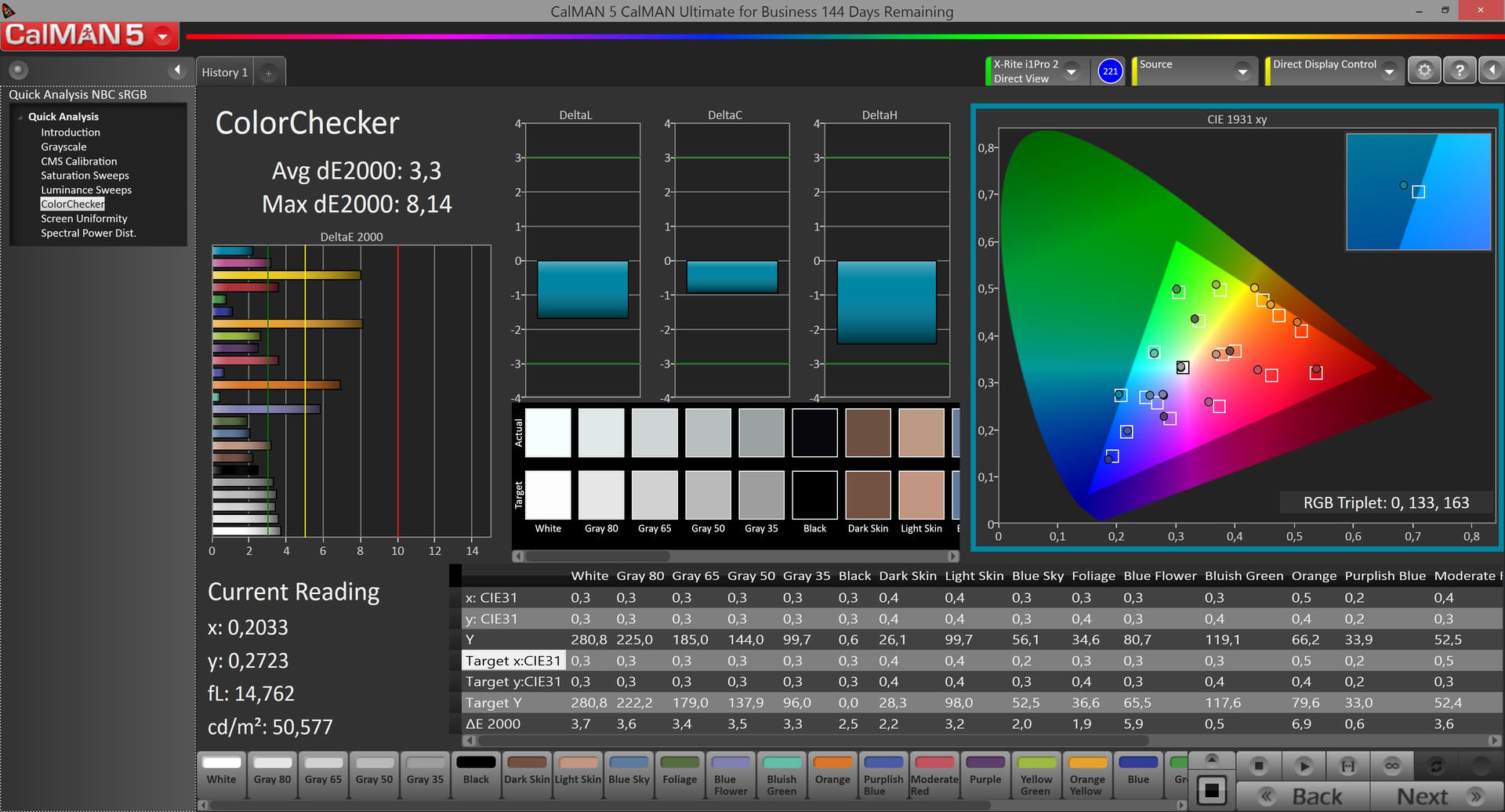Click the bracketed single-read icon
The width and height of the screenshot is (1505, 812).
pyautogui.click(x=1348, y=766)
